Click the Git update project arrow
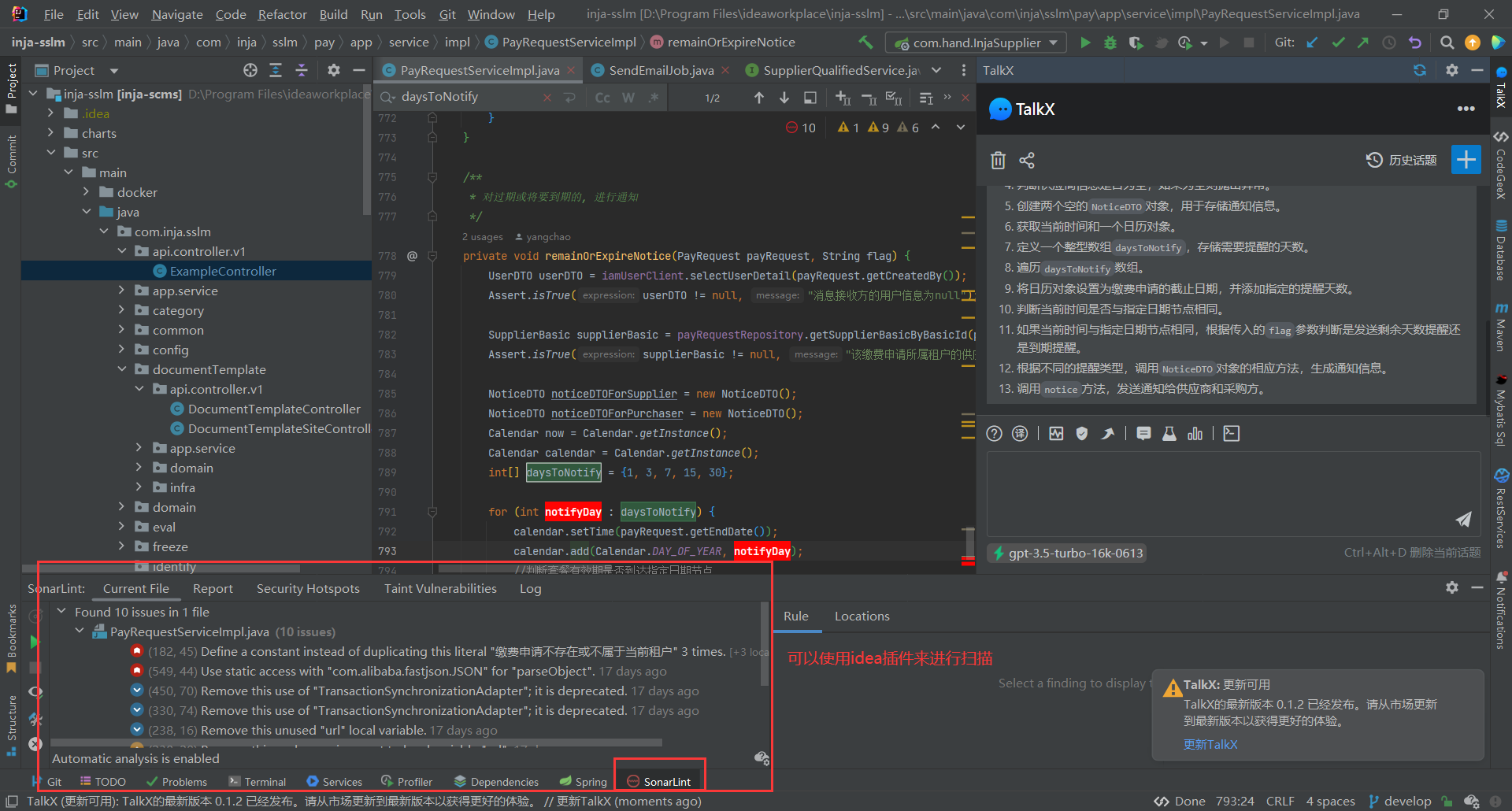 coord(1312,43)
